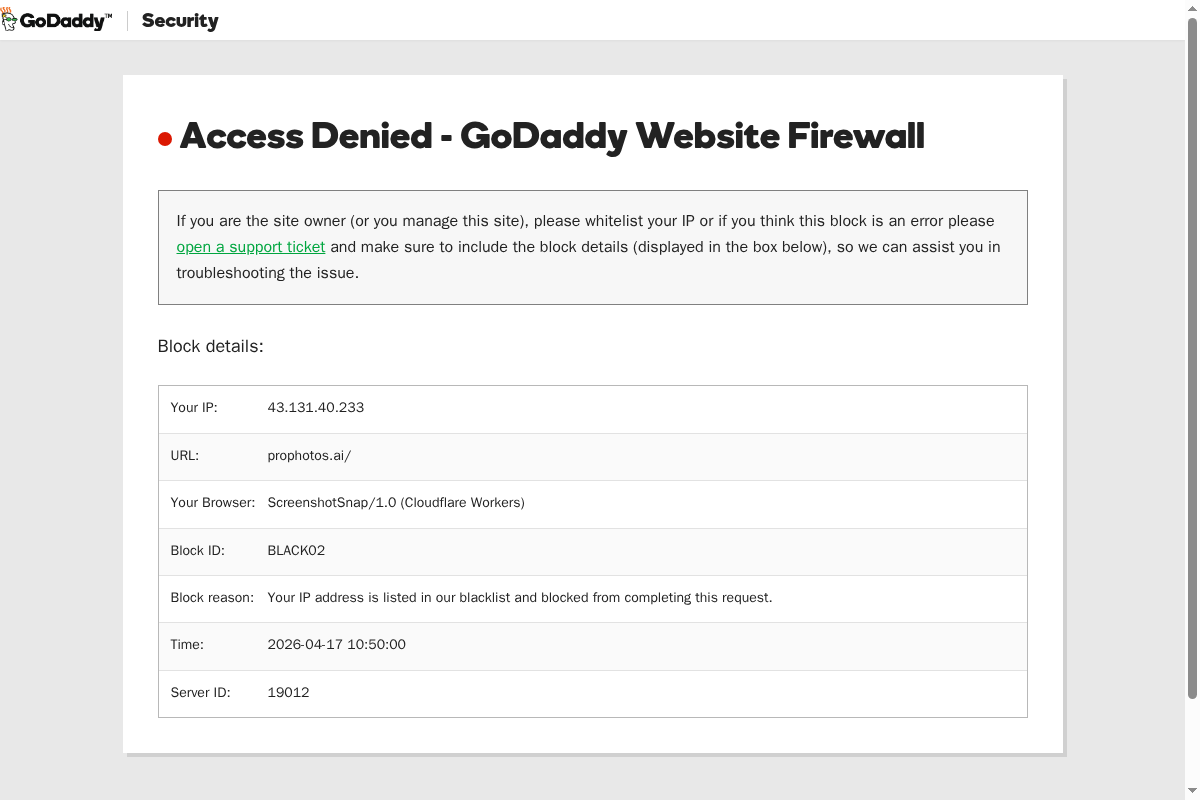This screenshot has width=1200, height=800.
Task: Click the scrollbar up arrow
Action: (1192, 8)
